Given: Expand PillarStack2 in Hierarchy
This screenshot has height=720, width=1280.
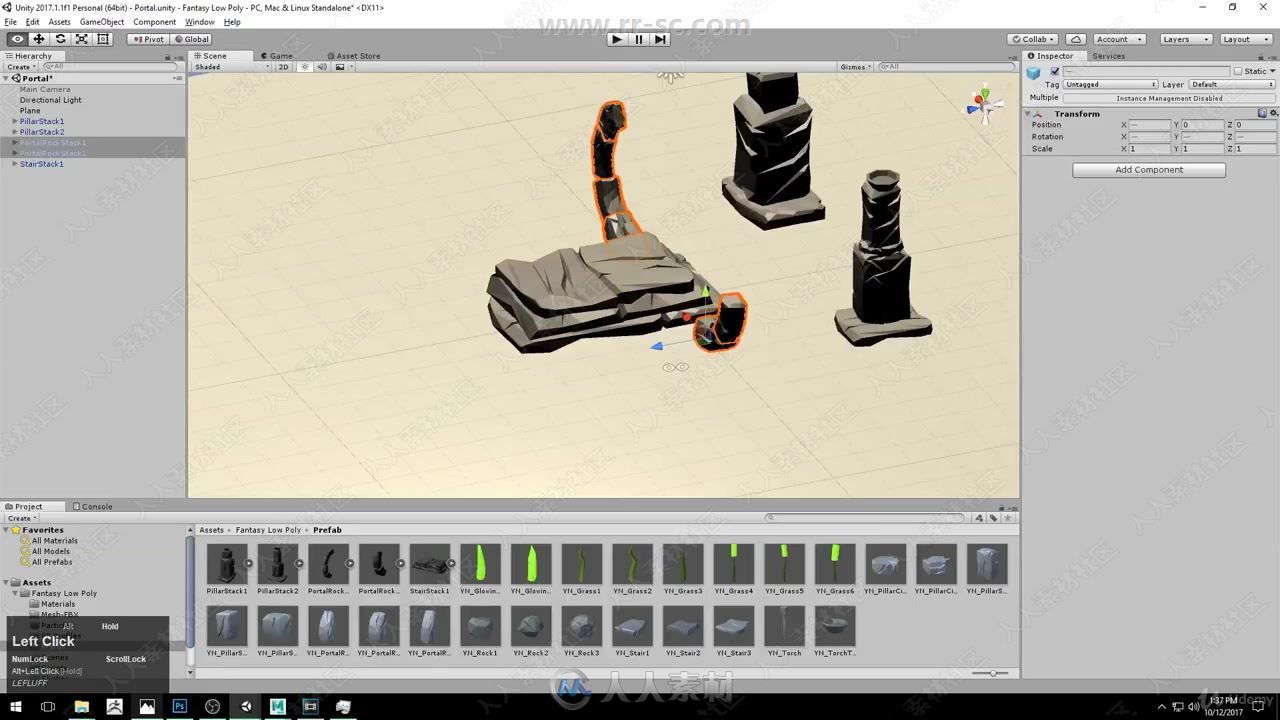Looking at the screenshot, I should tap(15, 132).
